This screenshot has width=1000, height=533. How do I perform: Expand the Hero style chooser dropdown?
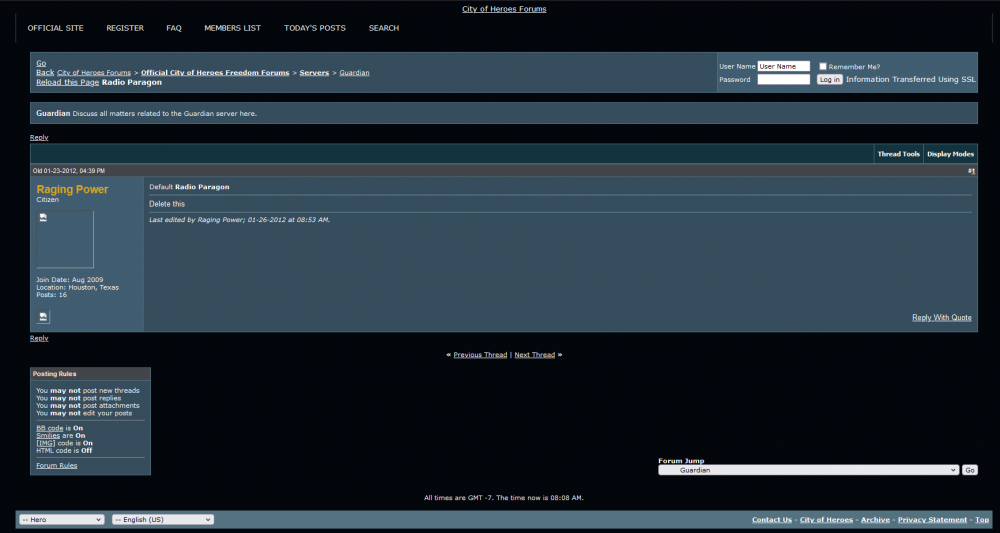pos(61,520)
